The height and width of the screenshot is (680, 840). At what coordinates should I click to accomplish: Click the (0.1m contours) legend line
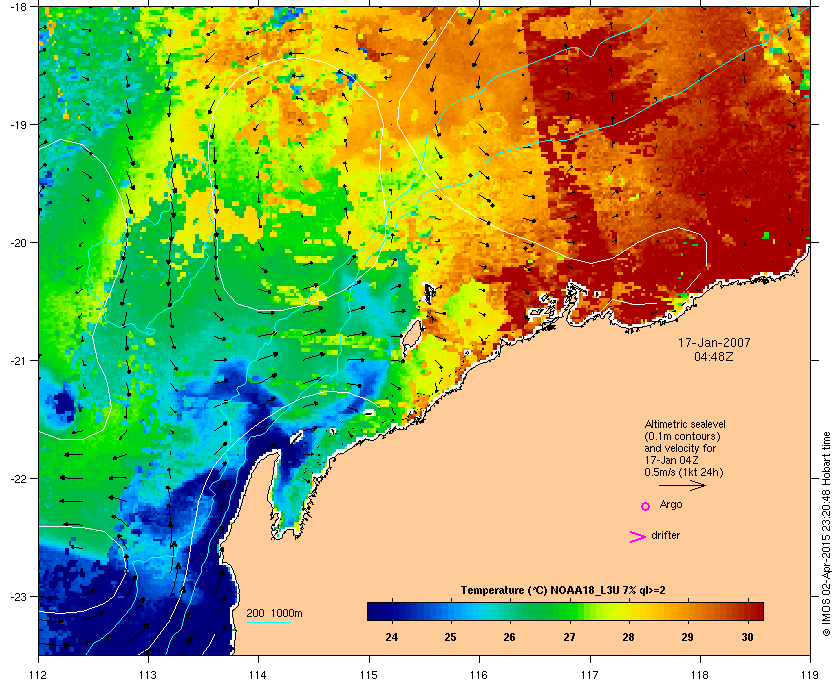682,436
